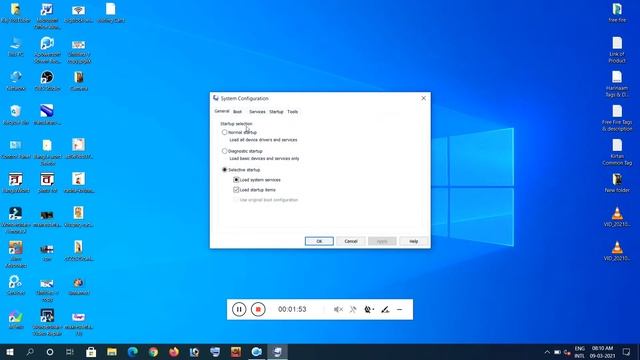Image resolution: width=640 pixels, height=360 pixels.
Task: Select the Kirtan Common Tag file
Action: tap(617, 152)
